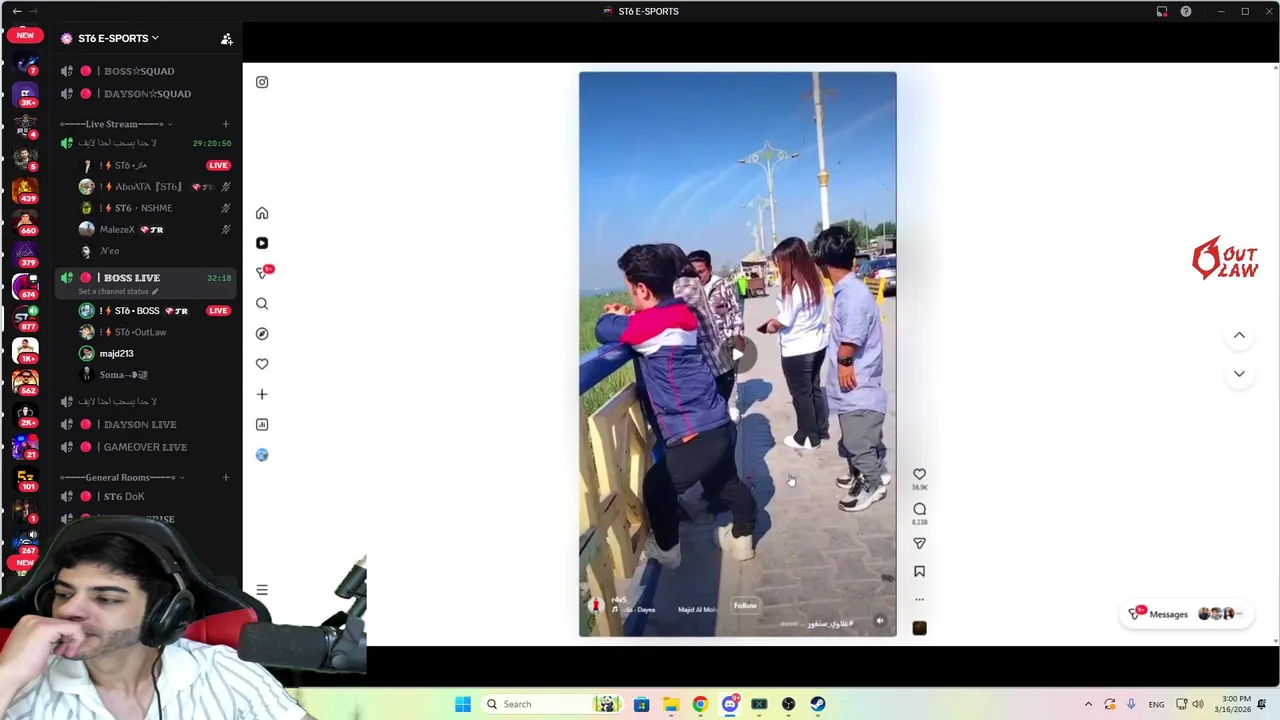Open Windows Start menu
1280x720 pixels.
(x=462, y=704)
